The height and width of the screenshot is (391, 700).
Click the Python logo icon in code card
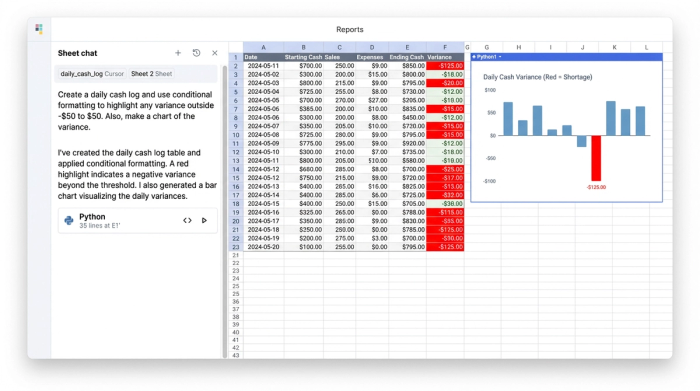coord(69,220)
